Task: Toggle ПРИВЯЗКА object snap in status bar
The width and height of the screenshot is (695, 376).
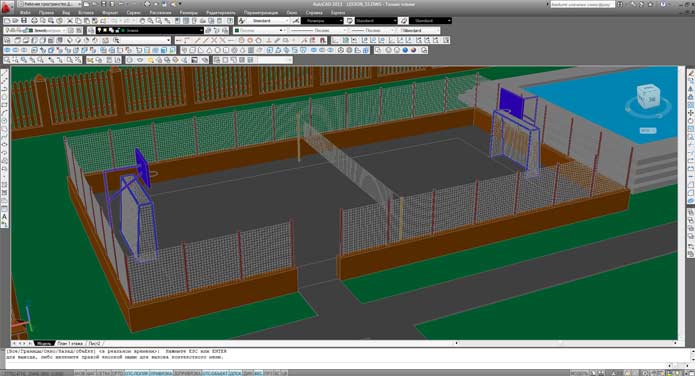Action: click(x=160, y=373)
